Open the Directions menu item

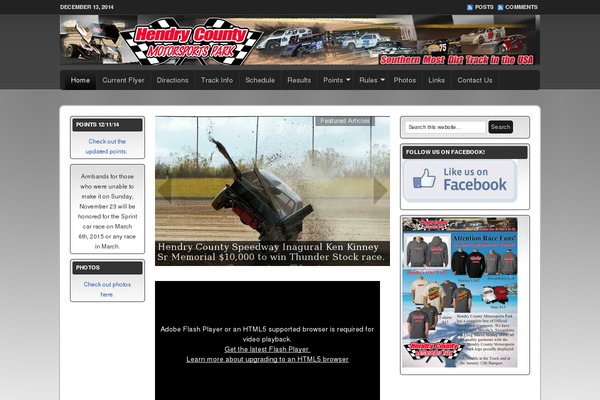[173, 80]
